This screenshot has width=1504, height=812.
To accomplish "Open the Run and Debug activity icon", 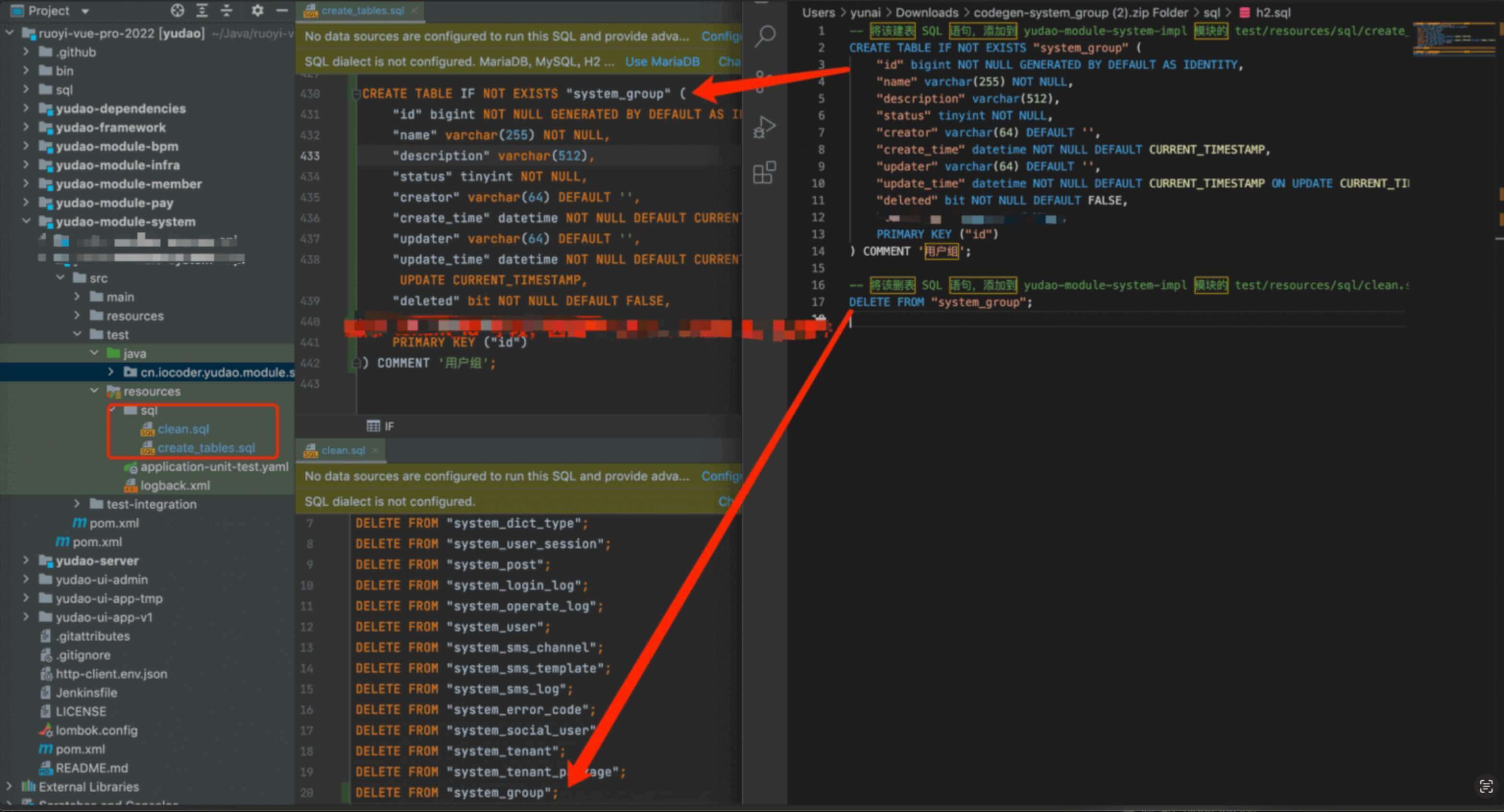I will coord(764,127).
